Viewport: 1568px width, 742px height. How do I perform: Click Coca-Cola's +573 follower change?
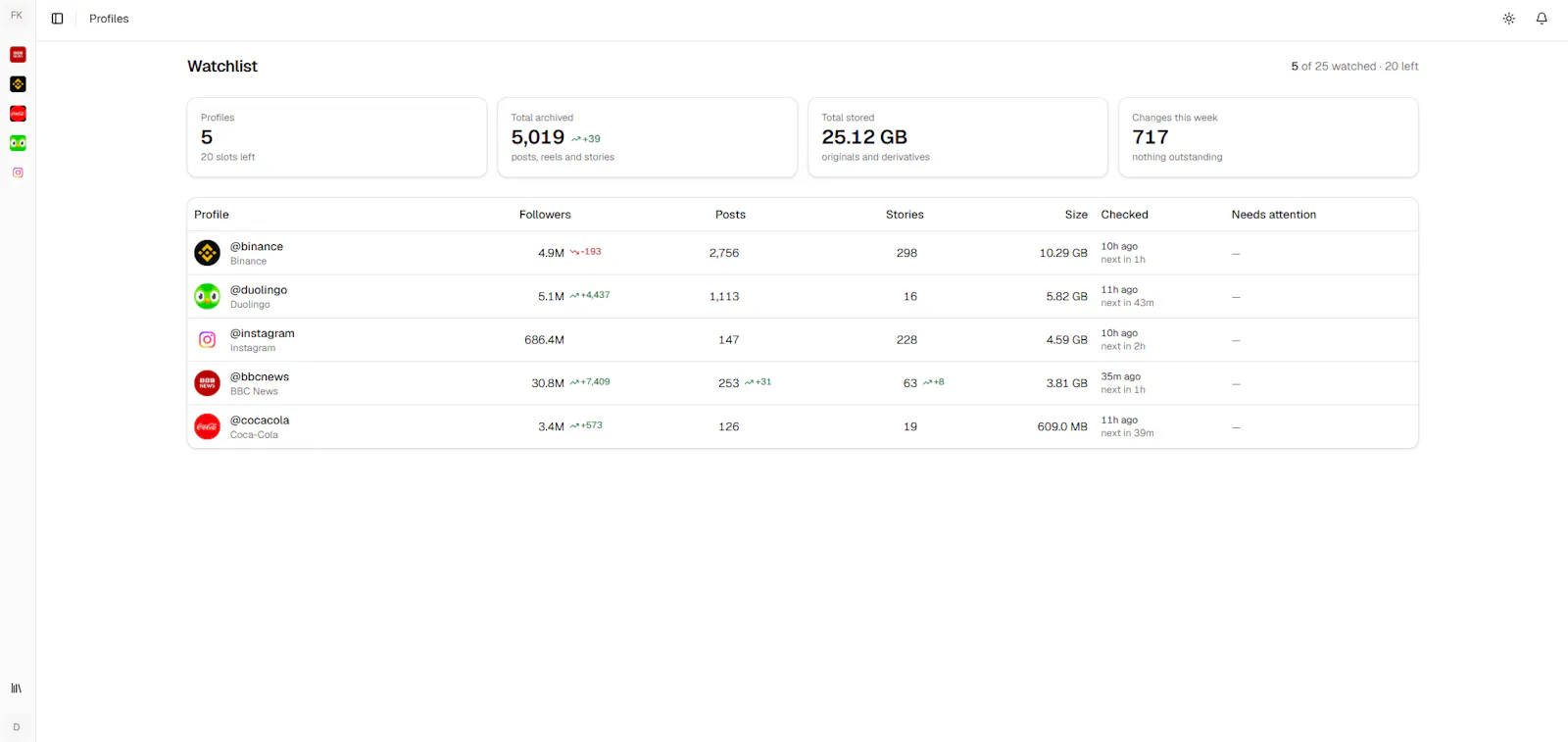pos(586,425)
